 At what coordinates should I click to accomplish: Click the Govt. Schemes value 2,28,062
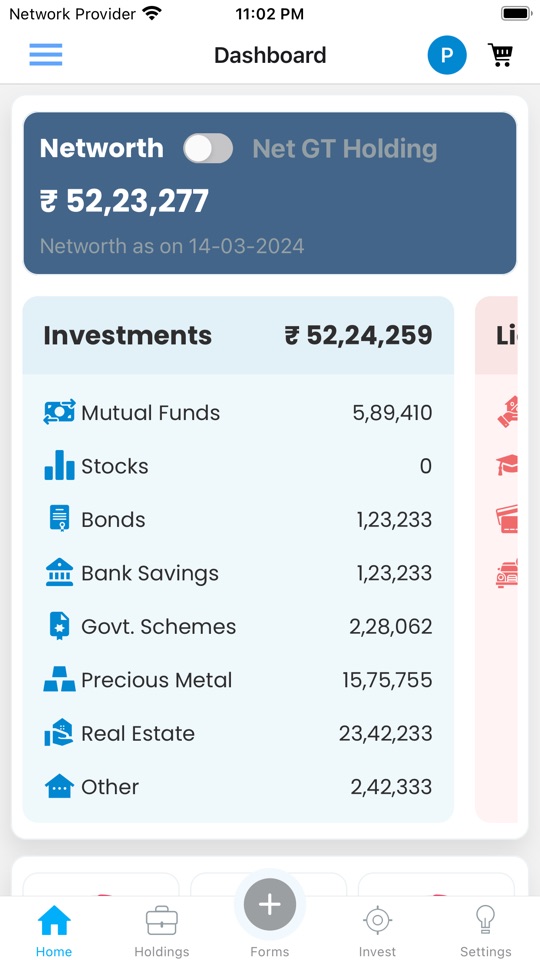391,627
